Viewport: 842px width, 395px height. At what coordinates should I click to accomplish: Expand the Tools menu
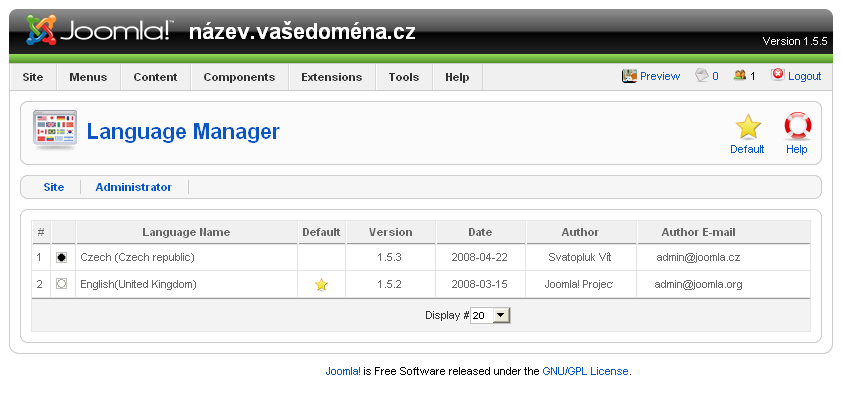(x=404, y=77)
